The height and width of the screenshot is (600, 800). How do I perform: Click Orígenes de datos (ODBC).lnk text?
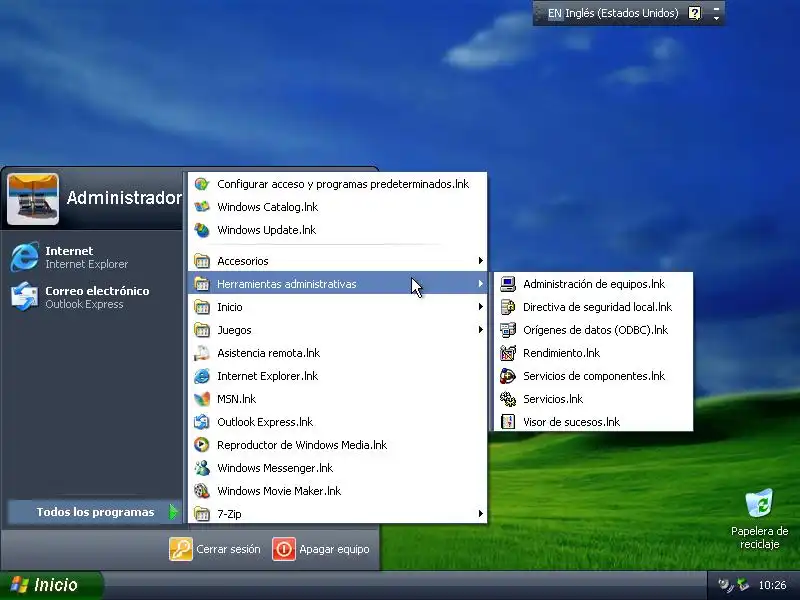point(595,330)
